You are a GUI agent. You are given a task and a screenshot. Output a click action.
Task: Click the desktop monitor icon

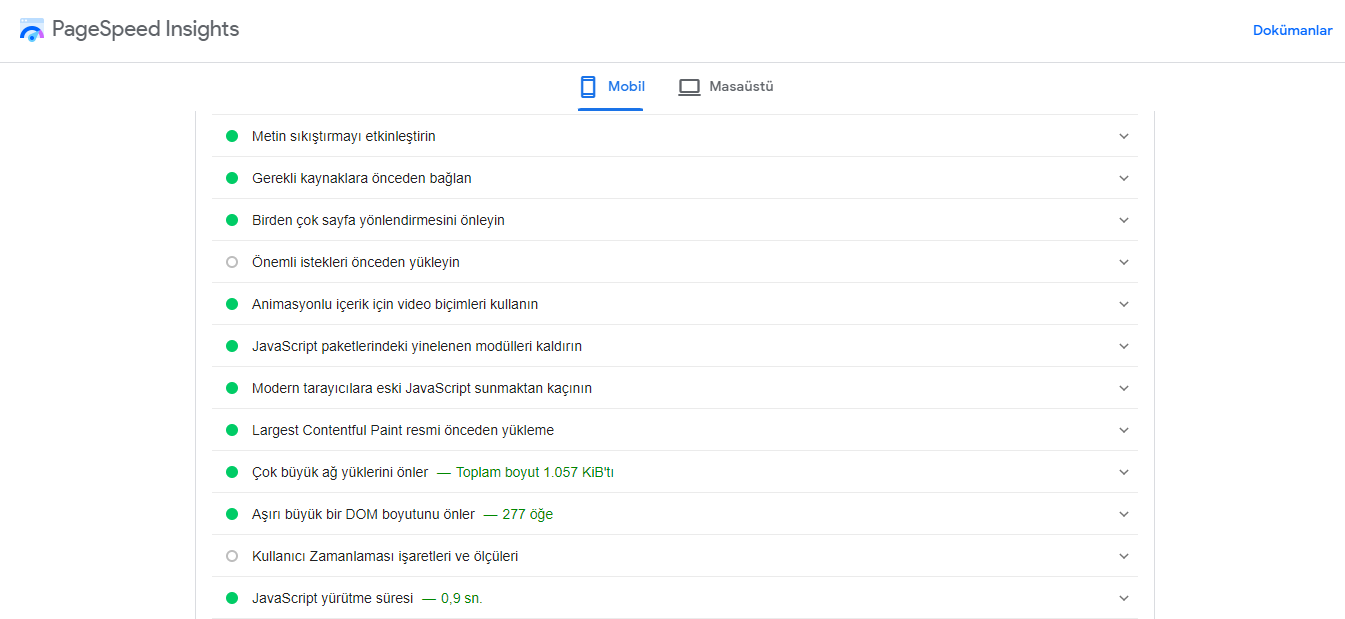tap(689, 87)
